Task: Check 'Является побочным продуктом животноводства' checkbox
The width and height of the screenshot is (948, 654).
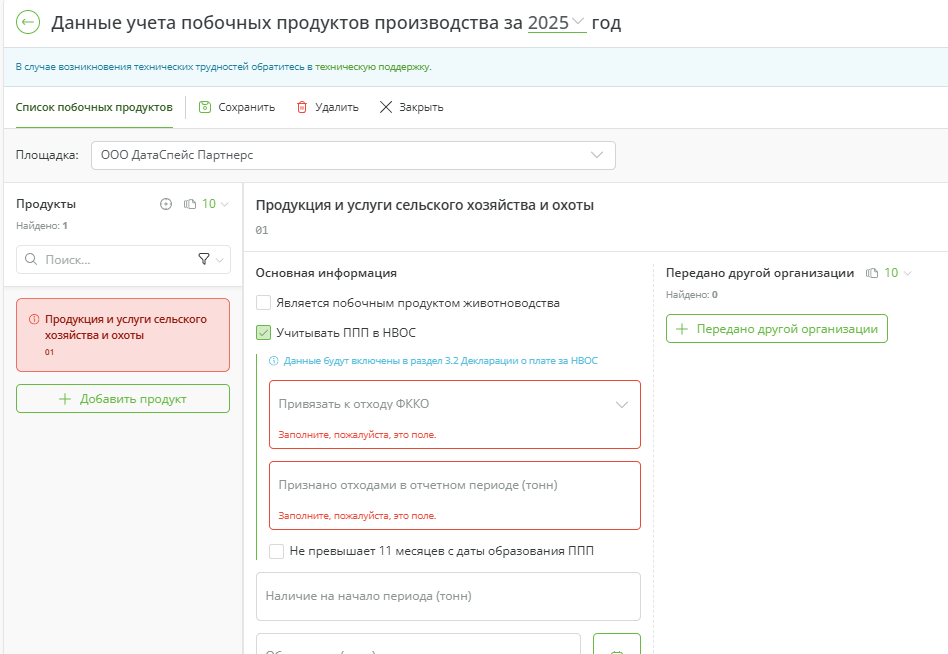Action: coord(264,303)
